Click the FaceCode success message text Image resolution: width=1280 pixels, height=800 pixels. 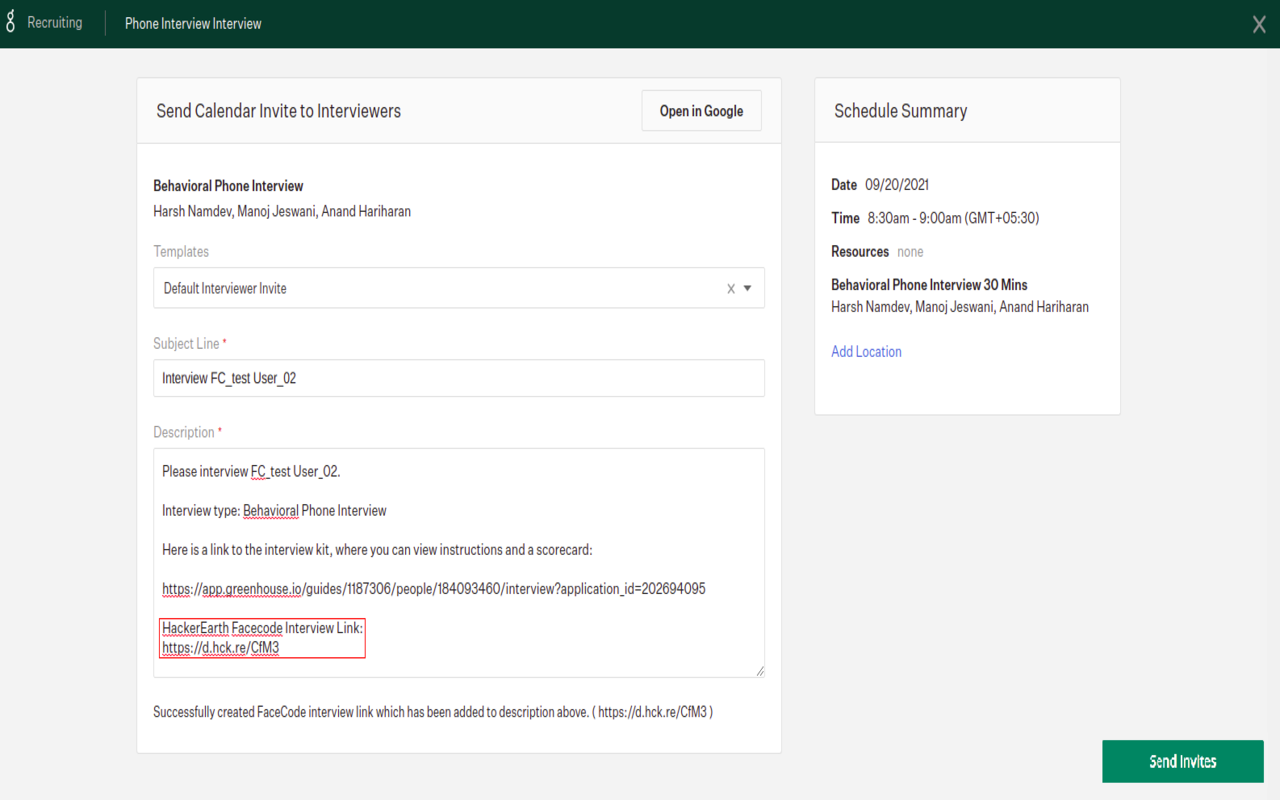(433, 712)
